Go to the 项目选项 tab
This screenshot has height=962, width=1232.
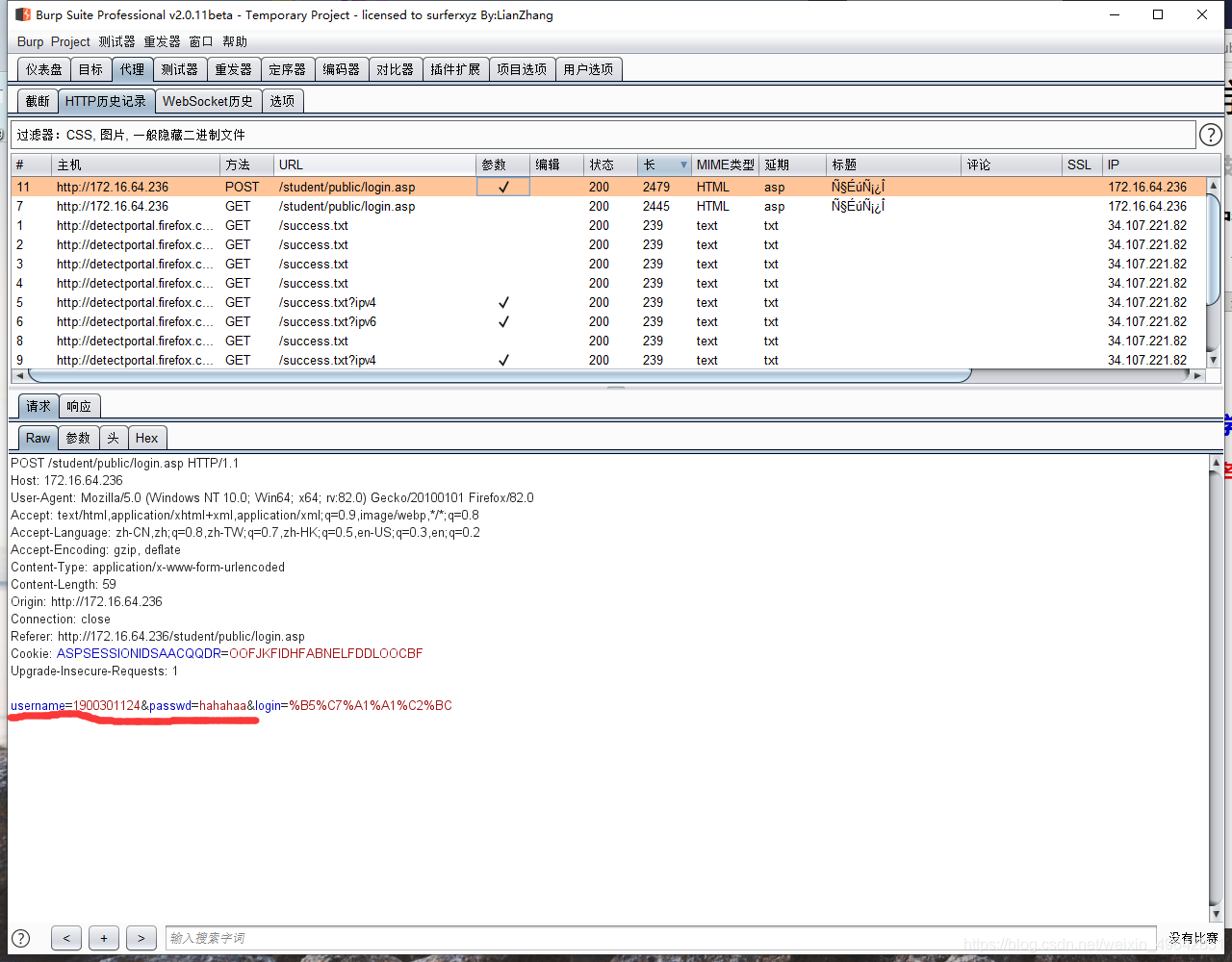522,69
